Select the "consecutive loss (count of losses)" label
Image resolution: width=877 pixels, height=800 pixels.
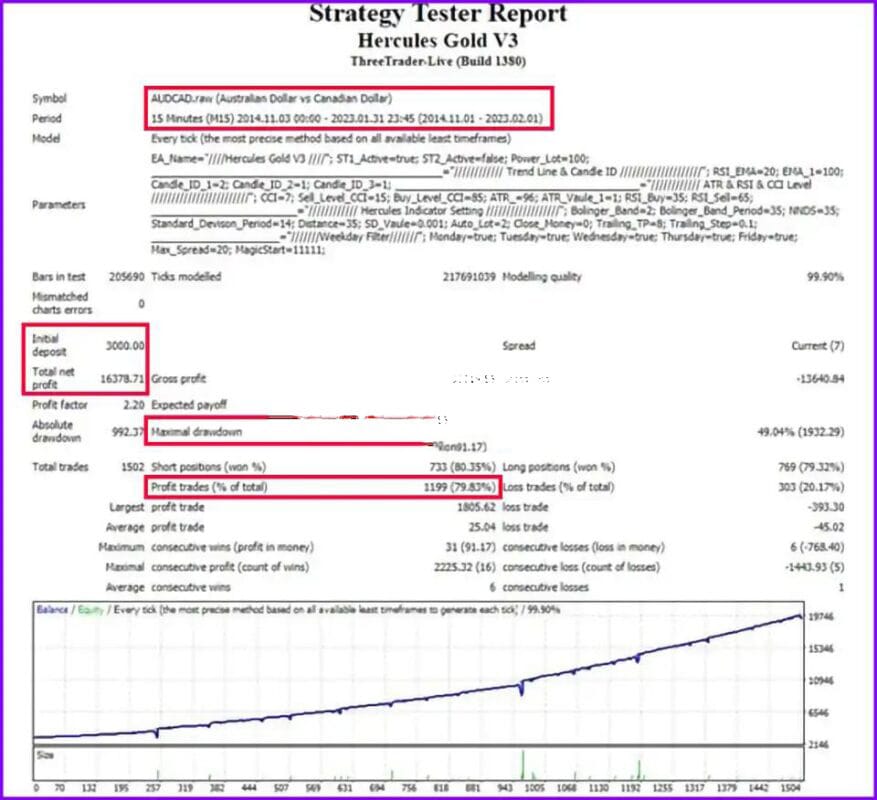click(581, 567)
